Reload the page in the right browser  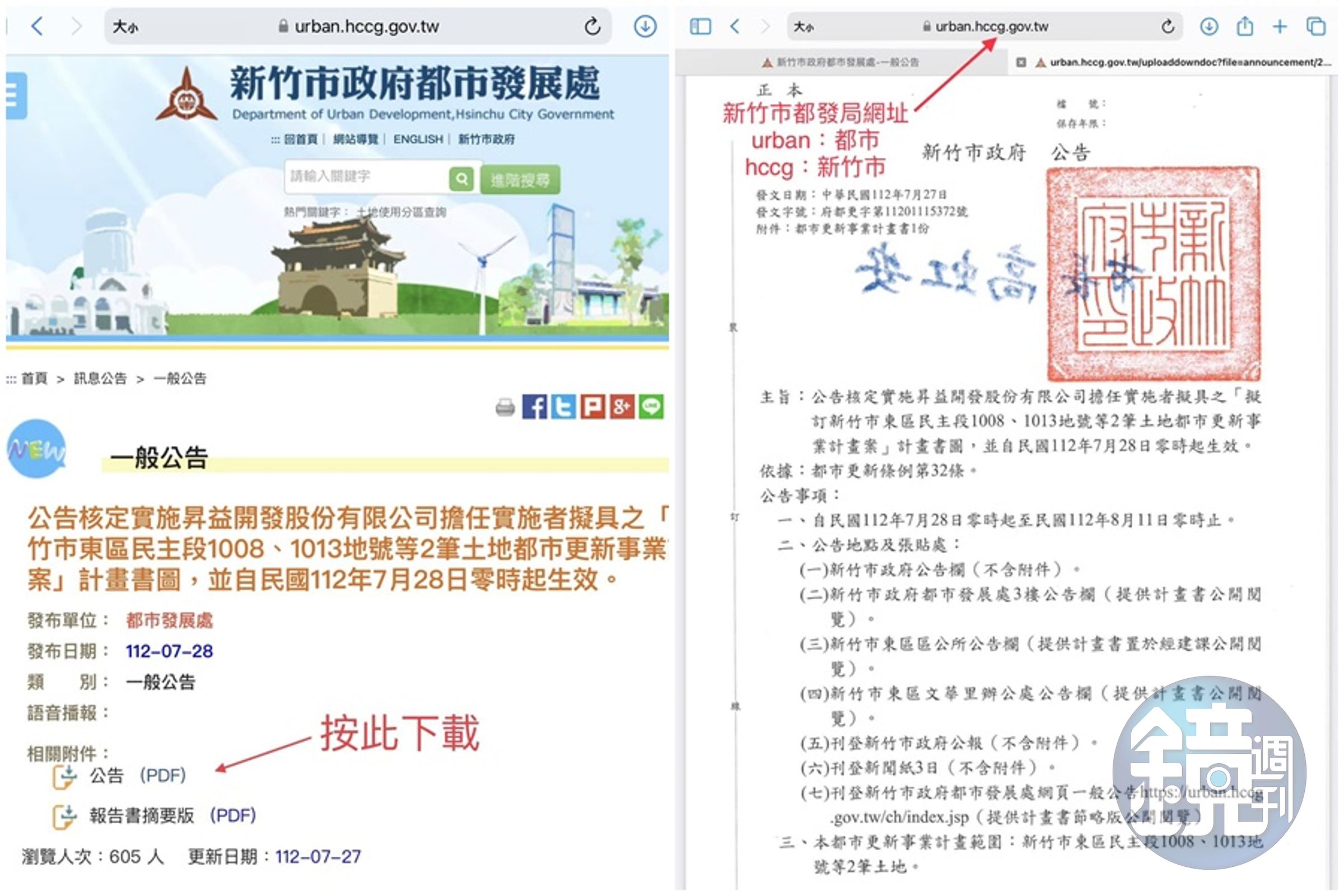click(x=1168, y=26)
